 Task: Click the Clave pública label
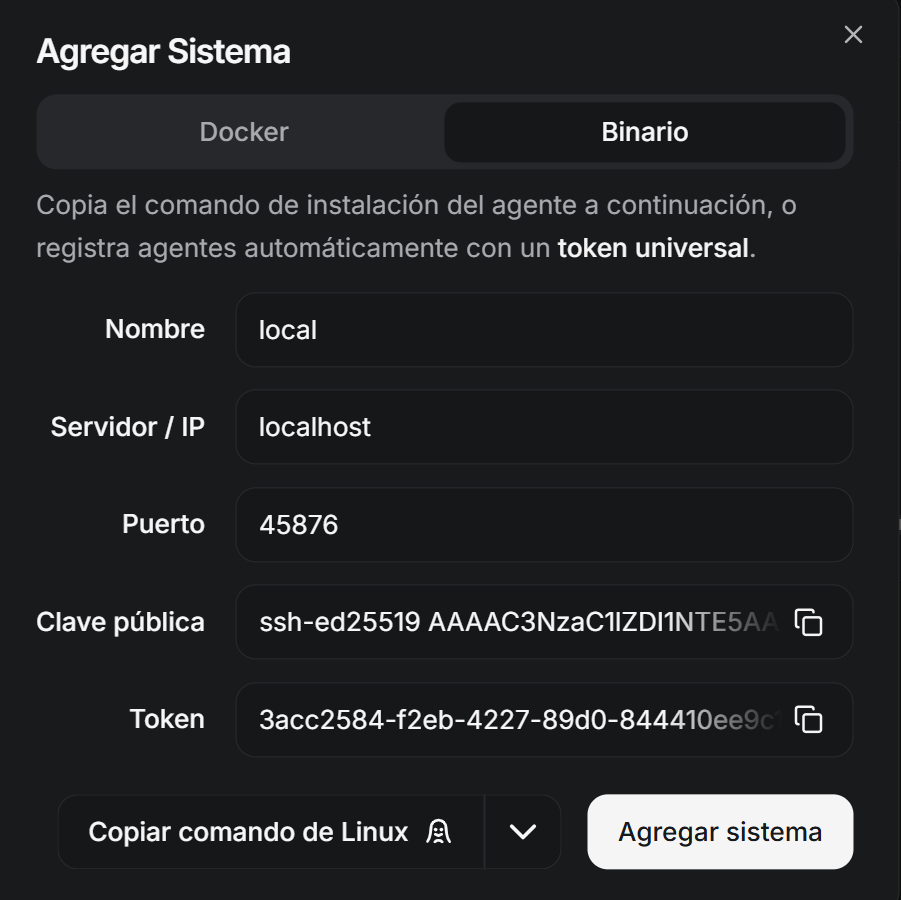120,622
